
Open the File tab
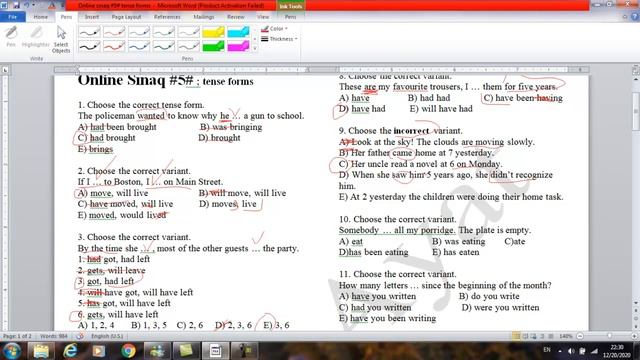13,17
